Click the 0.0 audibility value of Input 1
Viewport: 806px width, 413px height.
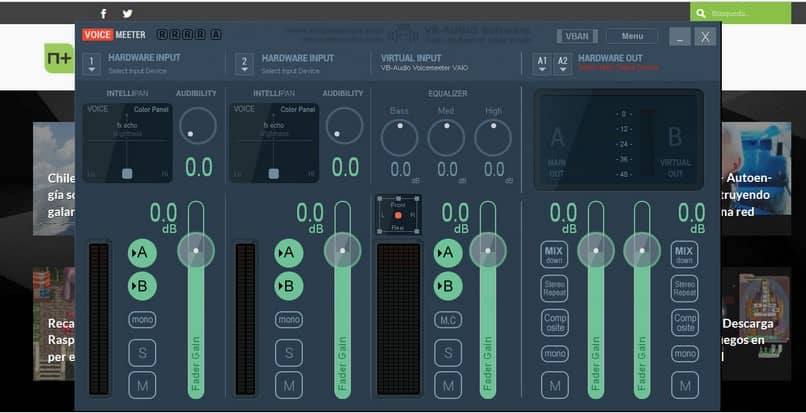pos(199,168)
